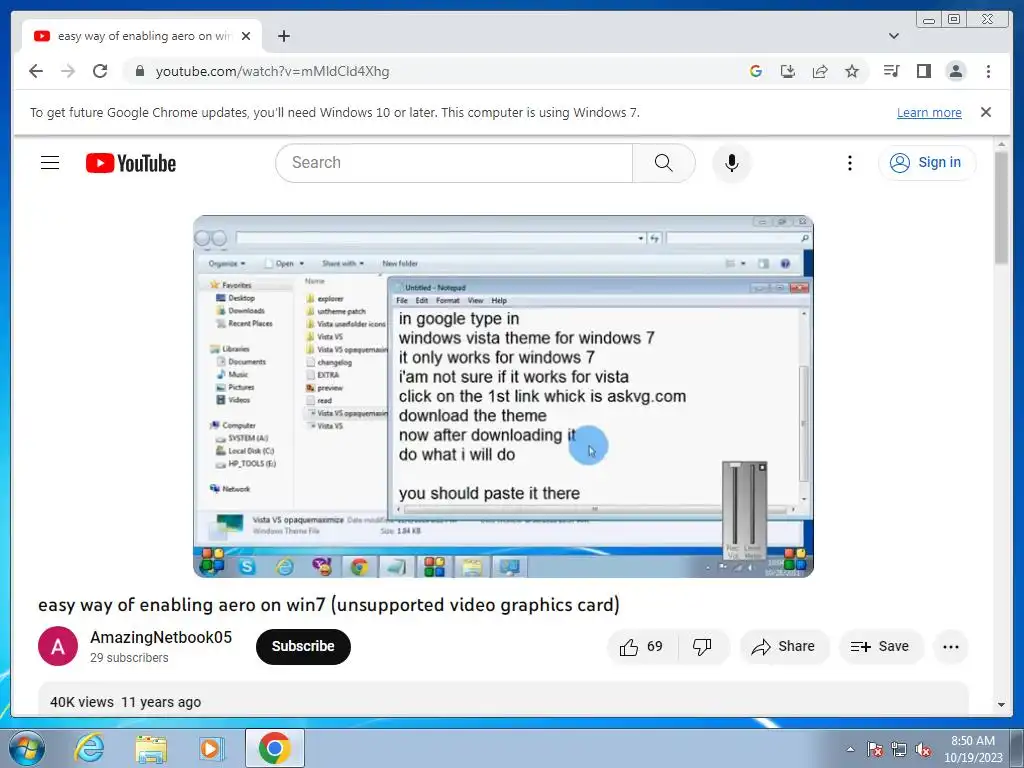Click the Chrome taskbar button

275,748
